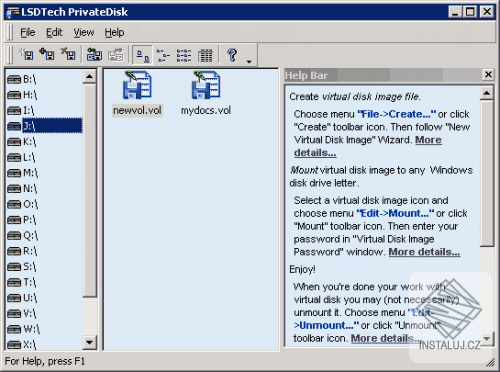Select drive R:\ in the list
This screenshot has width=500, height=372.
[x=22, y=251]
